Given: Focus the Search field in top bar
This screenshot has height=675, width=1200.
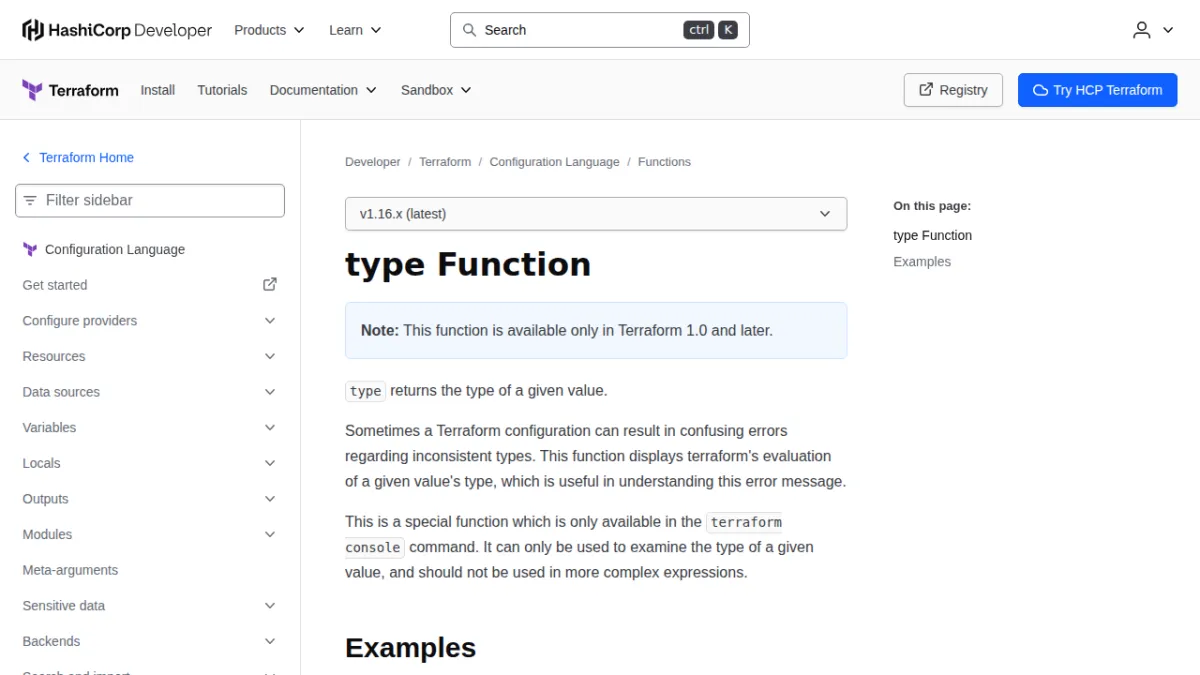Looking at the screenshot, I should tap(600, 30).
